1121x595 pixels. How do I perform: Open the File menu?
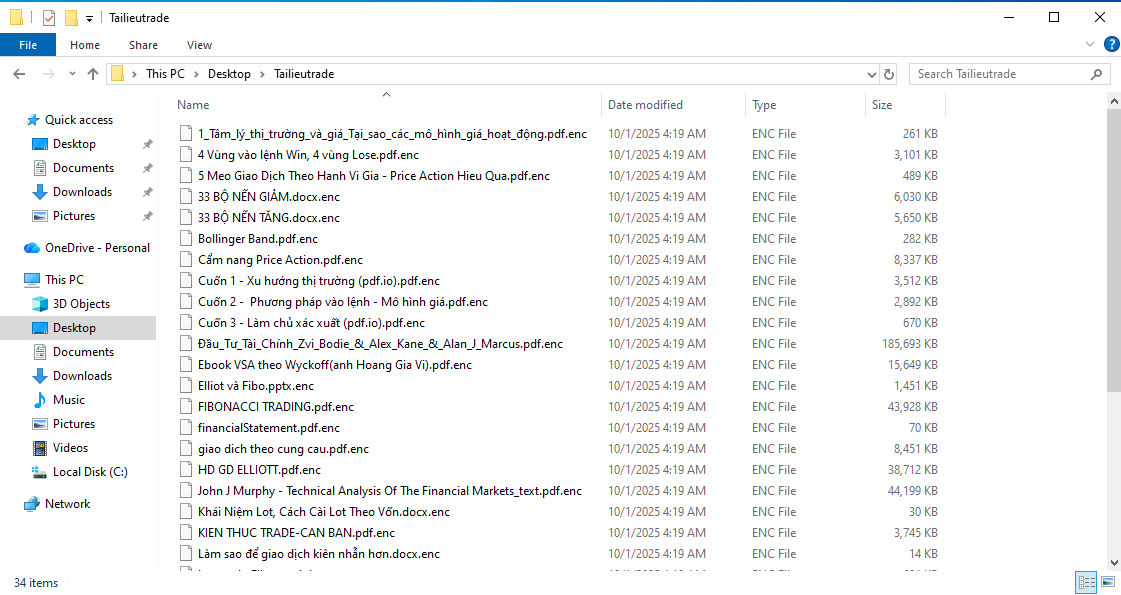click(x=28, y=45)
